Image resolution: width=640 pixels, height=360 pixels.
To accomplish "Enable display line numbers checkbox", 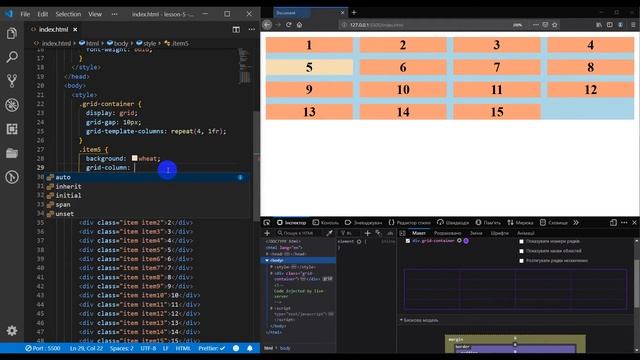I will coord(521,241).
